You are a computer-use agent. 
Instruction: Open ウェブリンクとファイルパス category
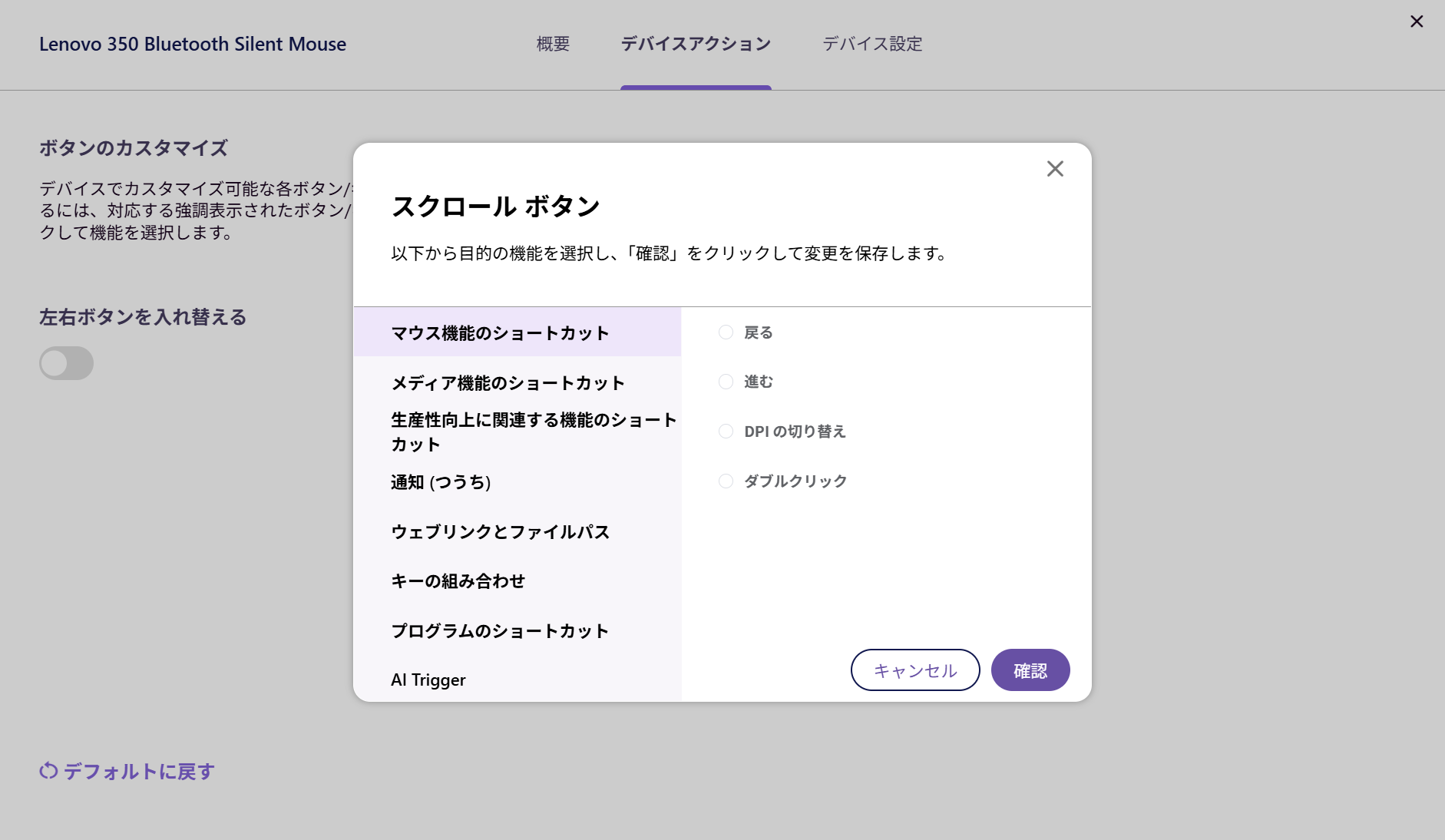coord(501,532)
